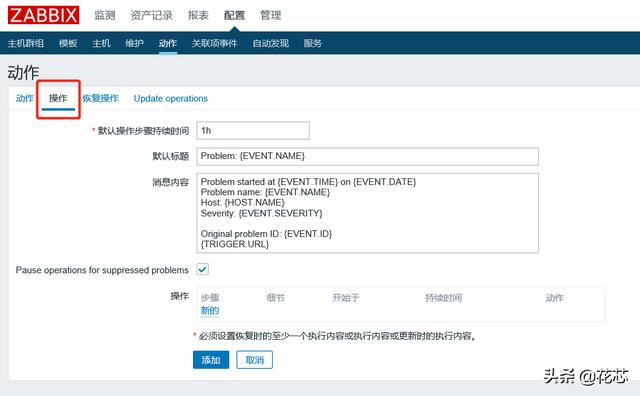The image size is (640, 396).
Task: Go to 主机群组 submenu
Action: 26,43
